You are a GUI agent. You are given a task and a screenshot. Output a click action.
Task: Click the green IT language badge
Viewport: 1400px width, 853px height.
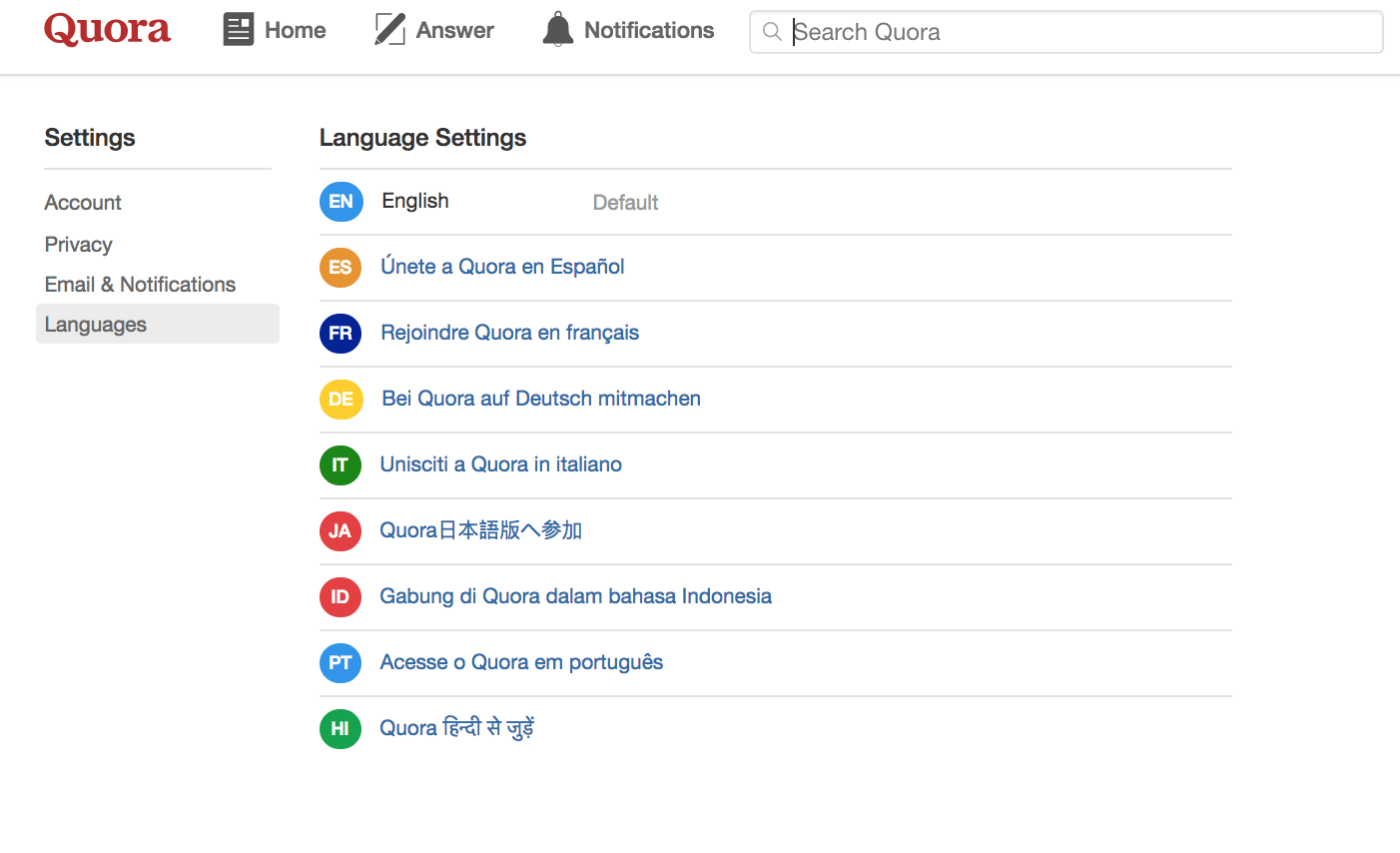341,465
